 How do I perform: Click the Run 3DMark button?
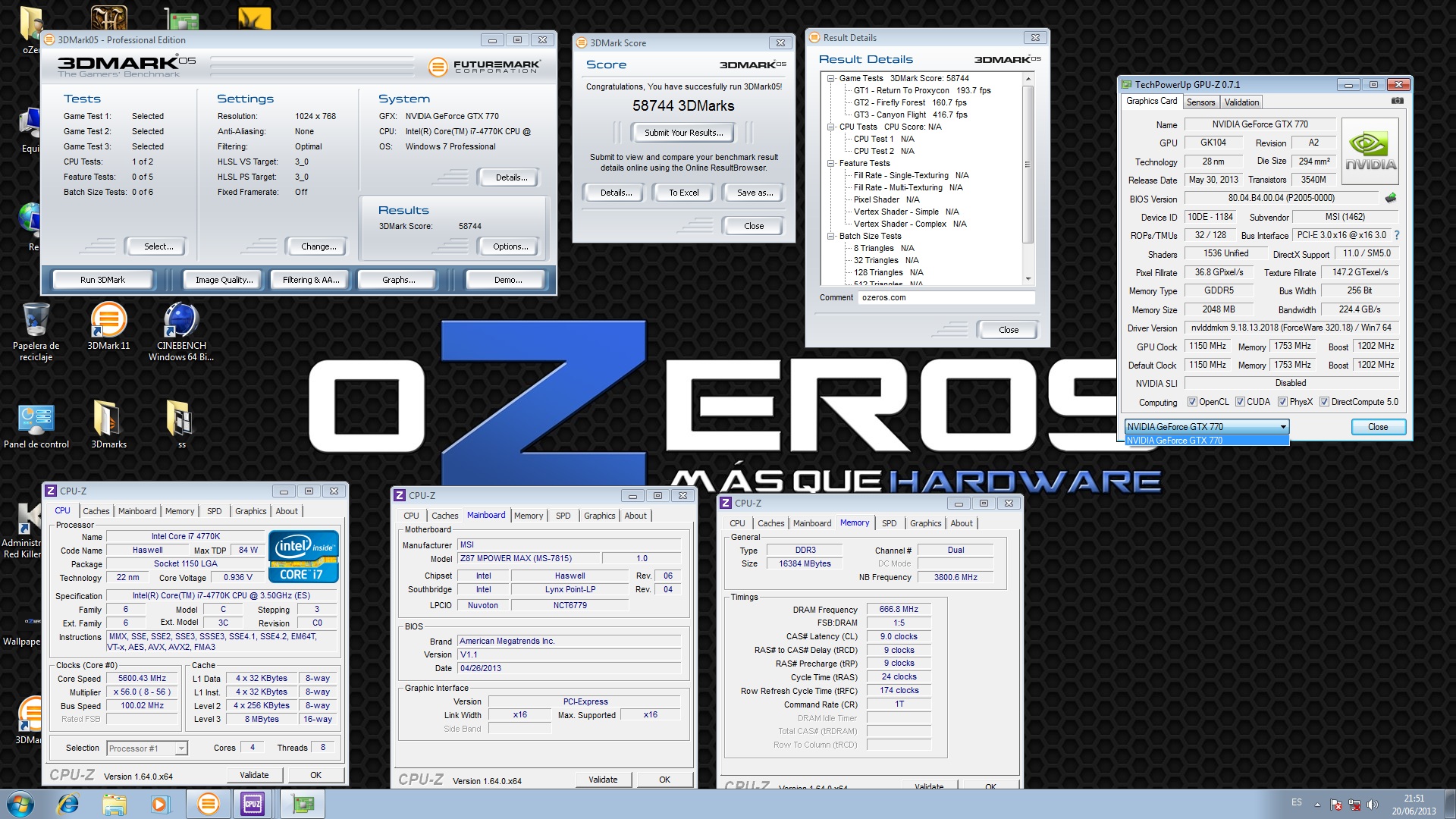[102, 280]
